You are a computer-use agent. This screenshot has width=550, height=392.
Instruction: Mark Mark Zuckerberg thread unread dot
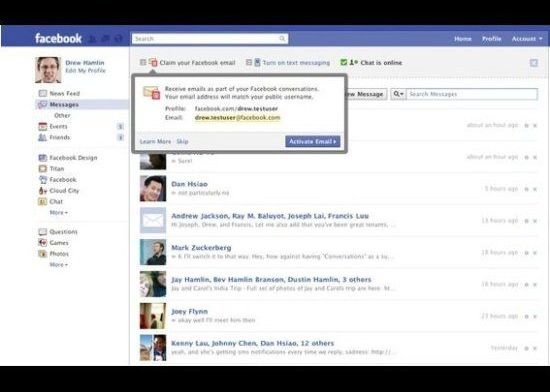click(526, 253)
